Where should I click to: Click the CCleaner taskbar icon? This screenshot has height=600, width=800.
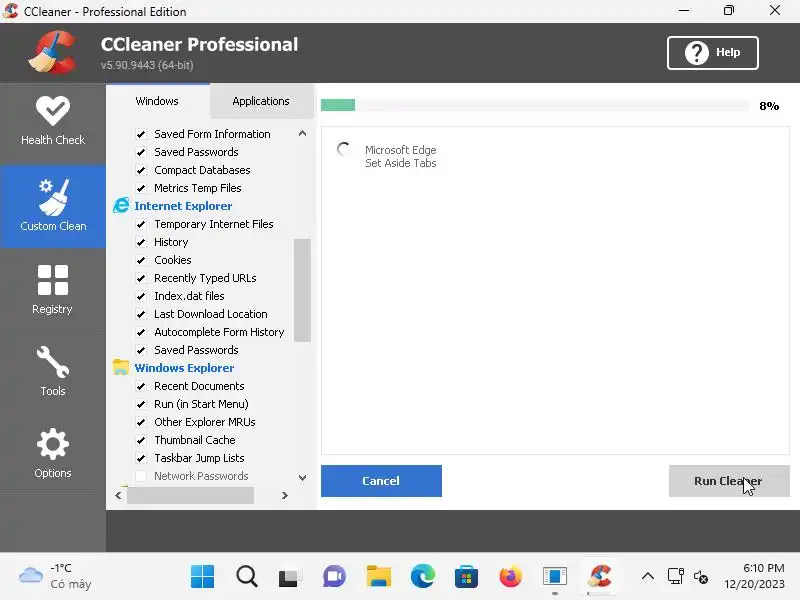click(599, 577)
